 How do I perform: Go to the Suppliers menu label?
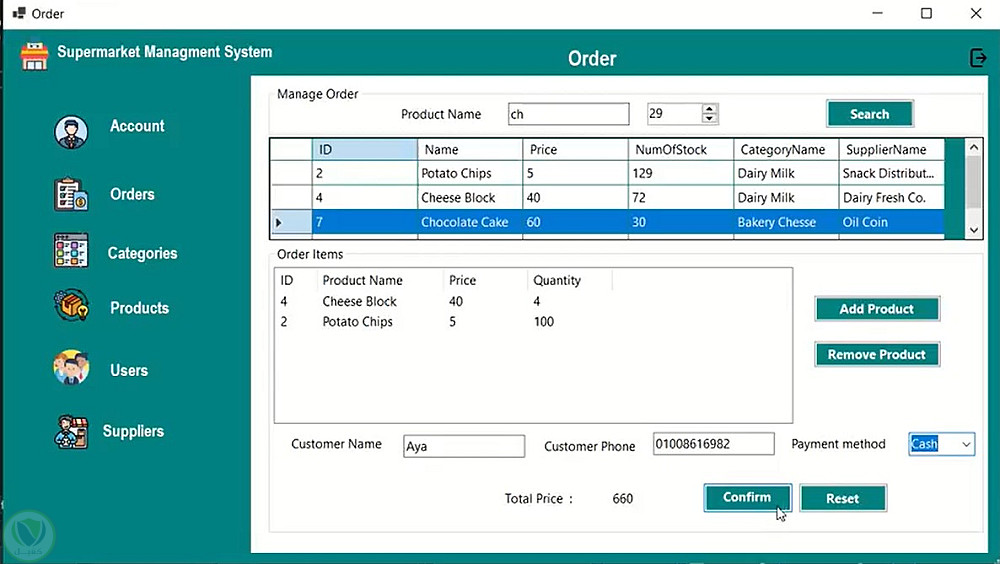pos(133,431)
